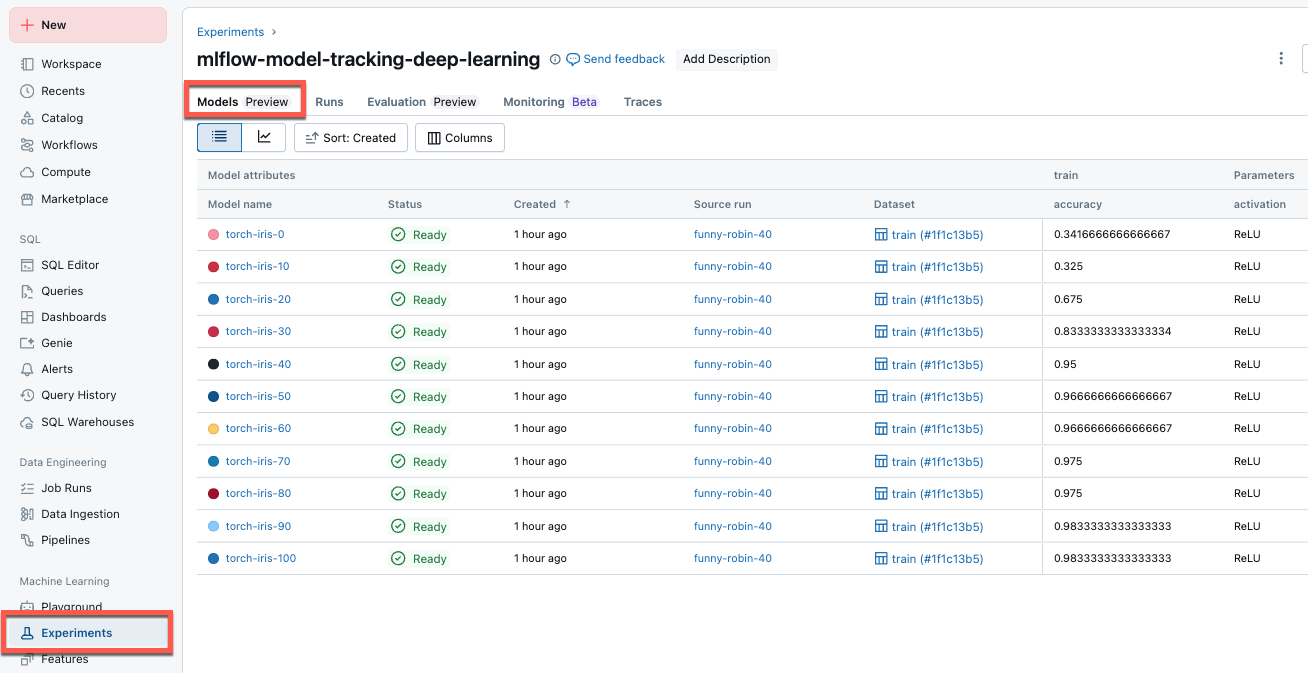This screenshot has width=1308, height=673.
Task: Open the Traces tab
Action: (x=642, y=102)
